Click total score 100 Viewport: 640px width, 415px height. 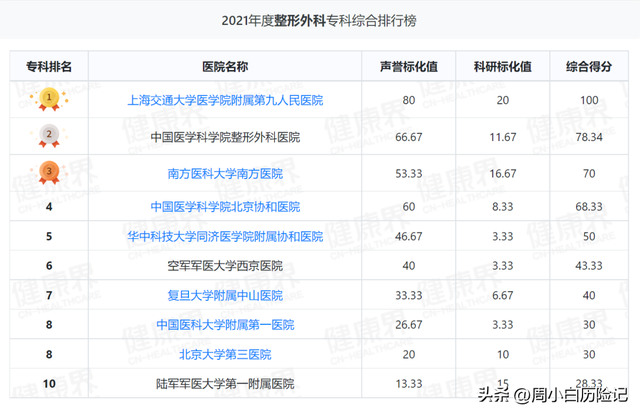[589, 100]
